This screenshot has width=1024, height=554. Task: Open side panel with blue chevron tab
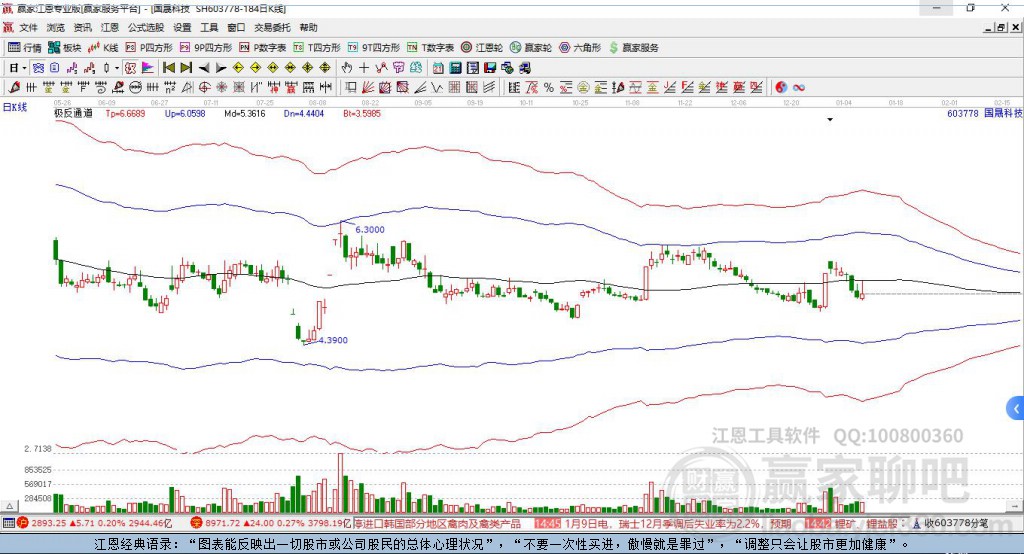coord(1016,409)
